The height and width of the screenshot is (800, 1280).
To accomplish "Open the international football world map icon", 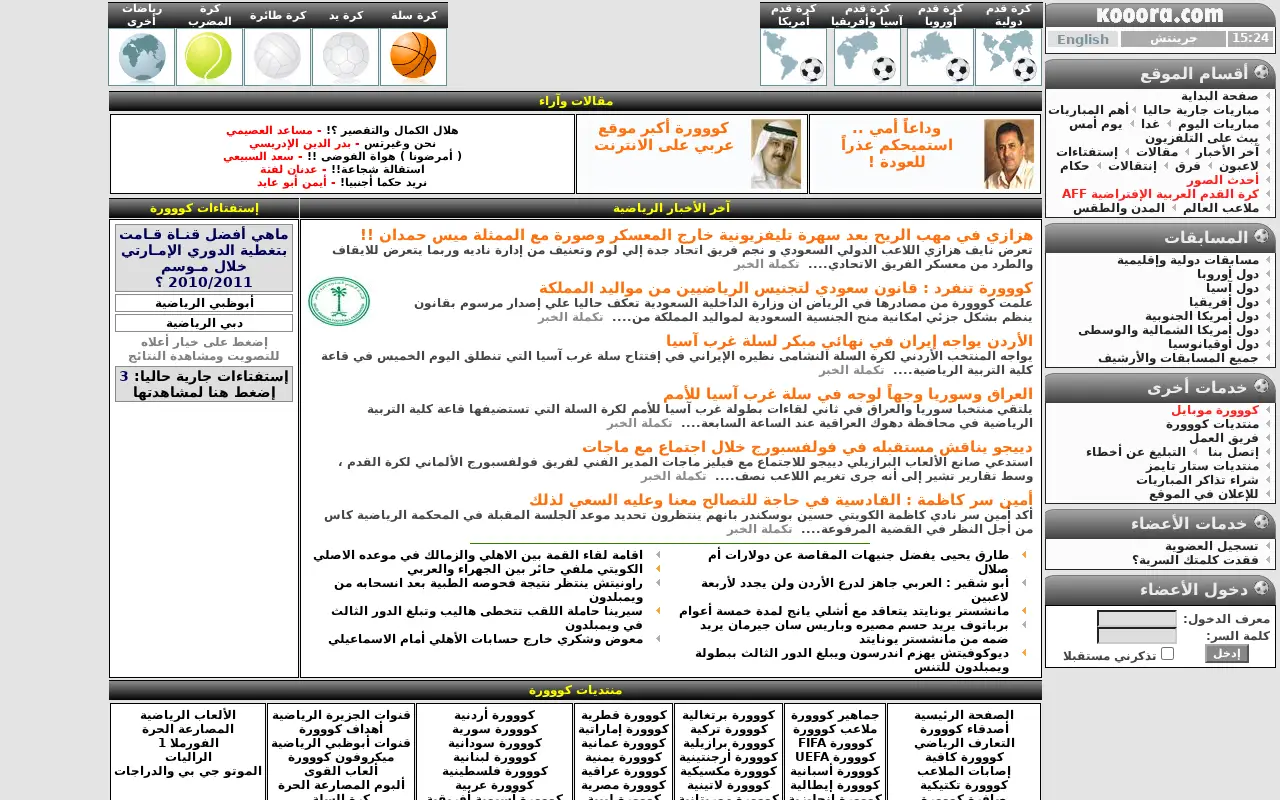I will 1008,56.
